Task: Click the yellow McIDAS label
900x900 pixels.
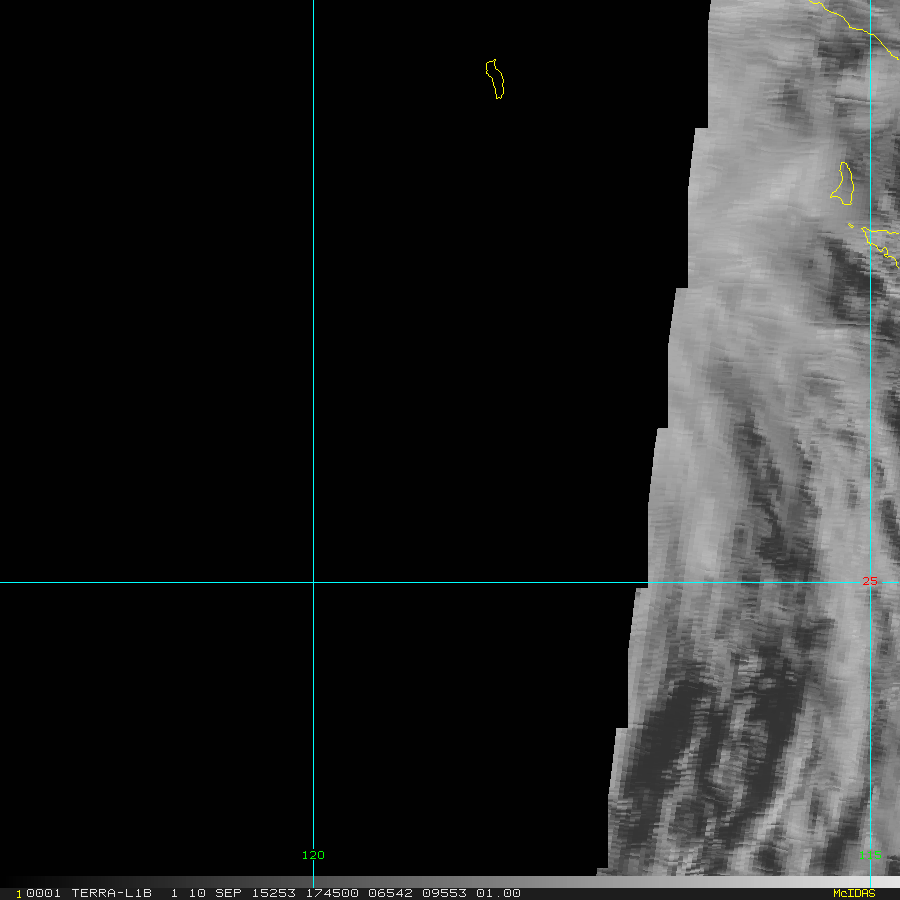Action: 854,893
